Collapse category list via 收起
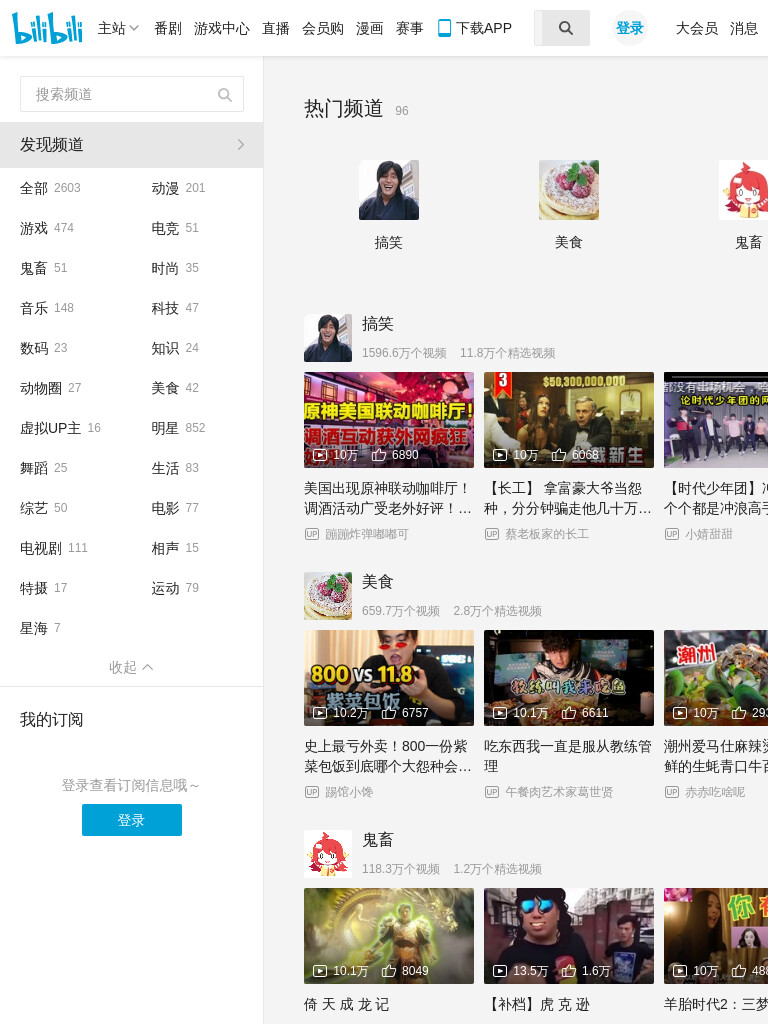The image size is (768, 1024). [131, 667]
